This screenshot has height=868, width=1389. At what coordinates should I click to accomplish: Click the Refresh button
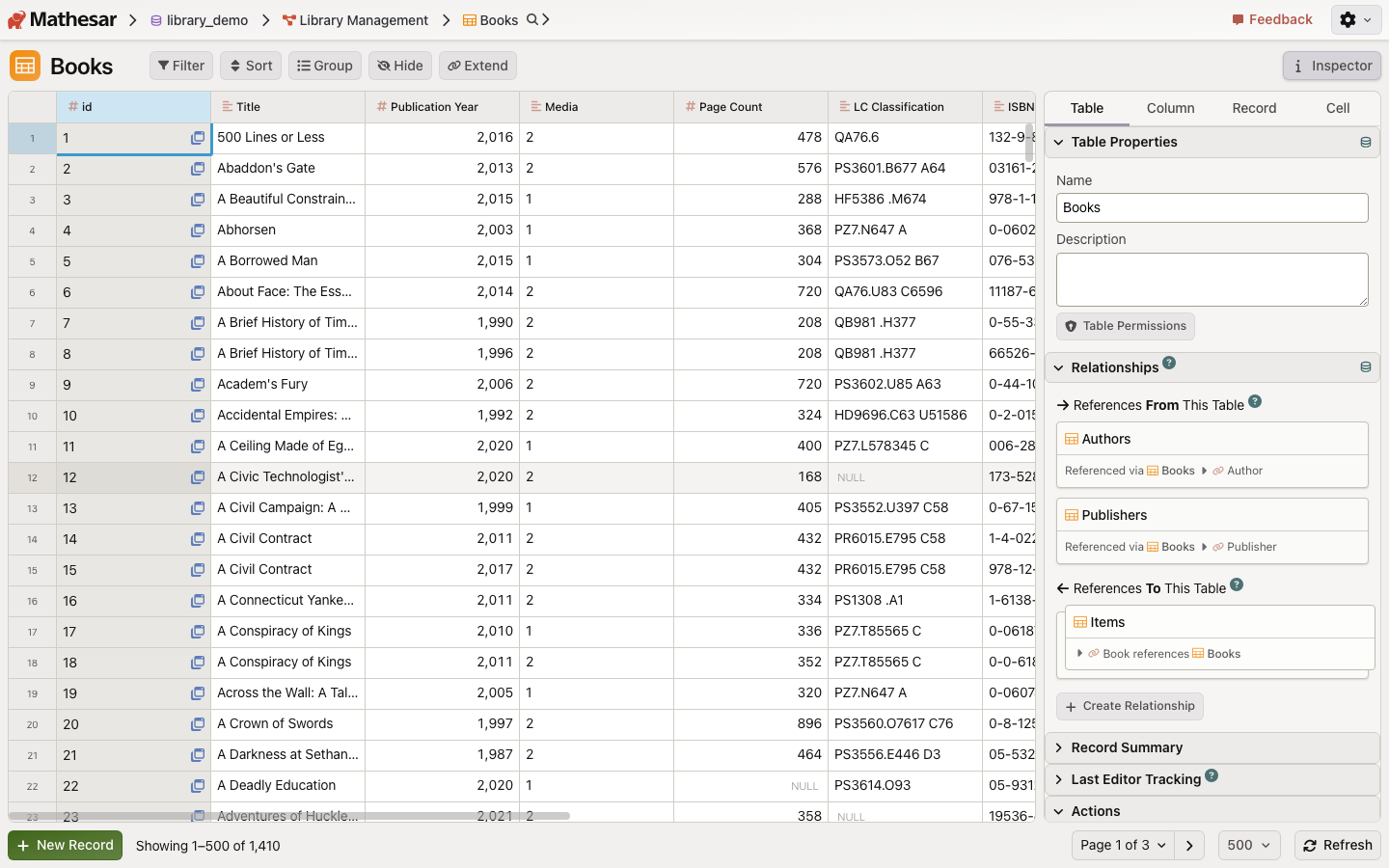1338,845
